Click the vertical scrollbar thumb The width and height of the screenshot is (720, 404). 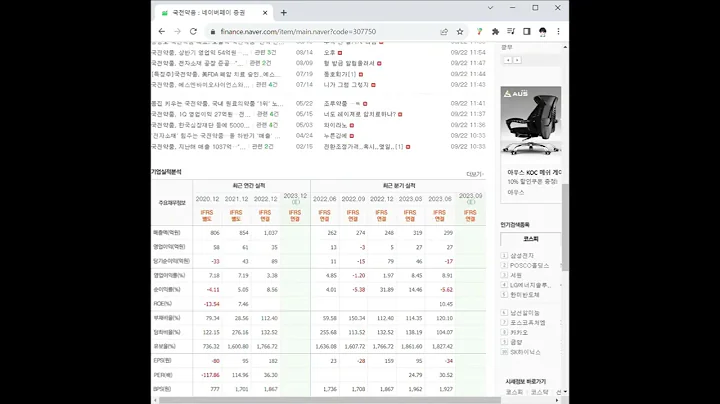[565, 227]
